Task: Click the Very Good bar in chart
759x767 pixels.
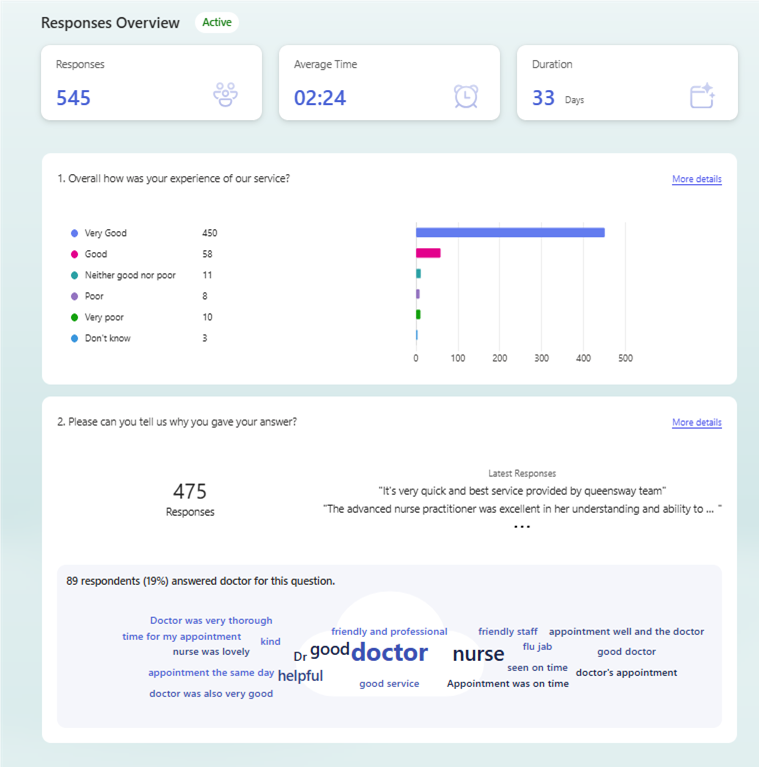Action: click(x=510, y=233)
